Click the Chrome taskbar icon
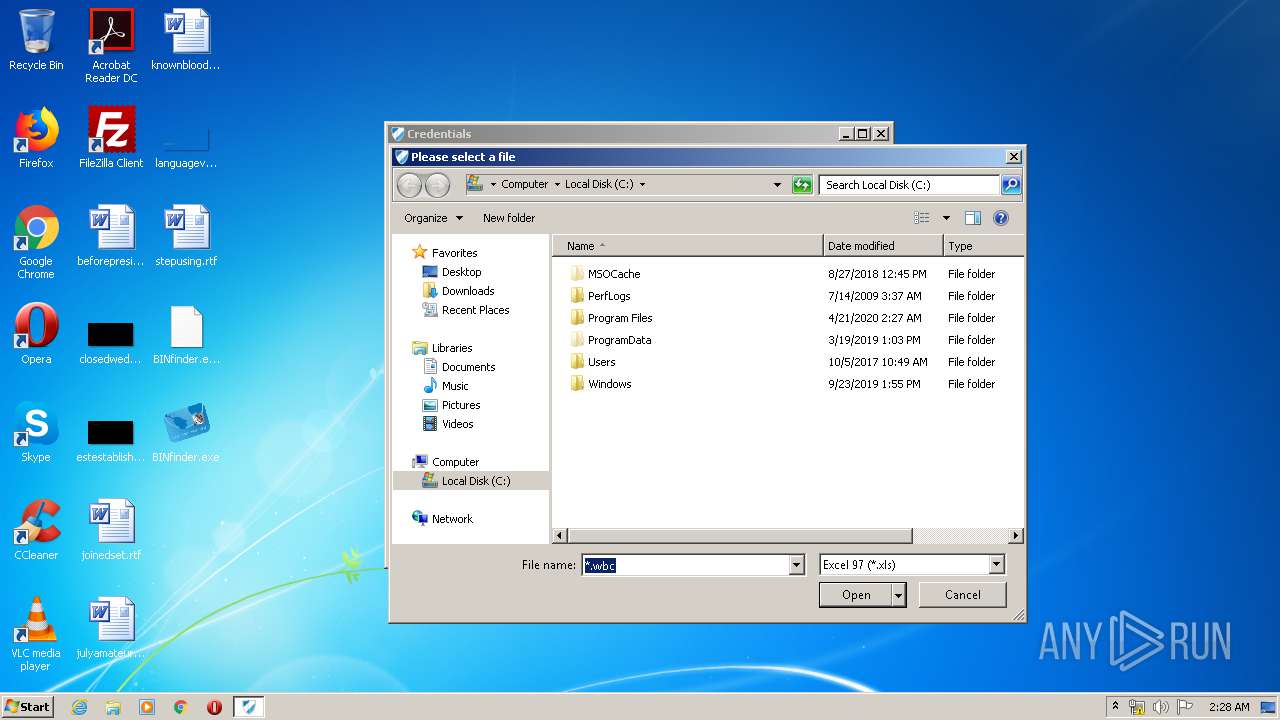1280x720 pixels. [181, 707]
